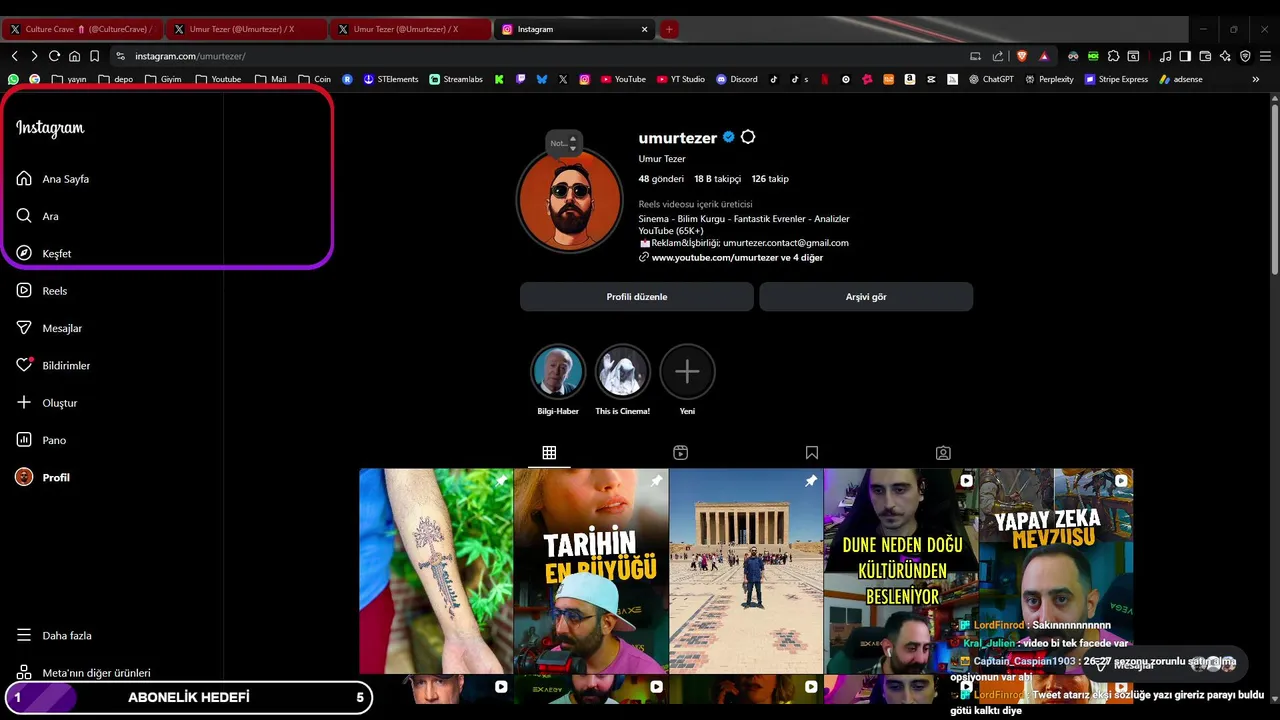
Task: Close the Instagram browser tab
Action: coord(644,29)
